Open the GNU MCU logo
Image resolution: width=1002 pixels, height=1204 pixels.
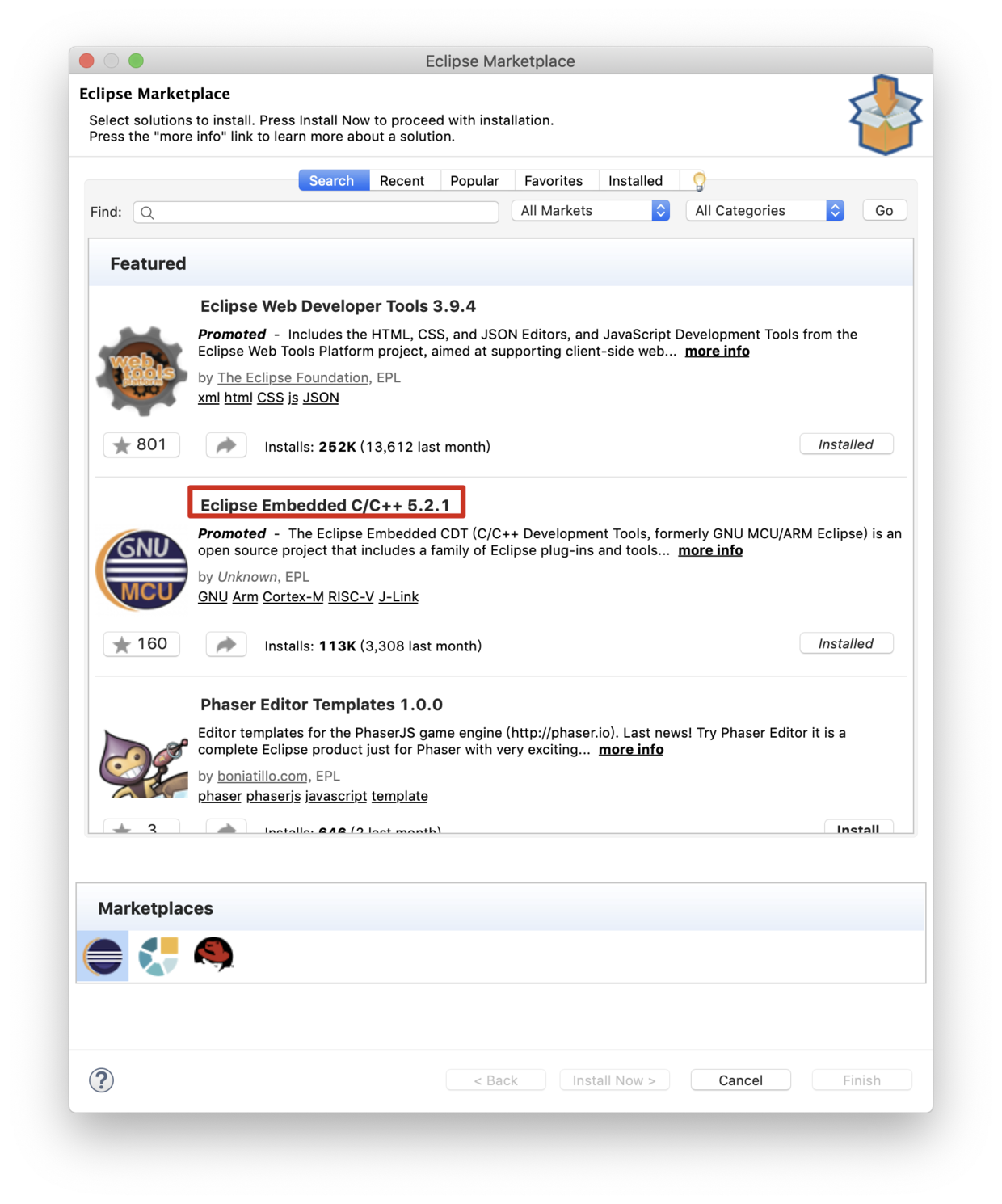142,570
